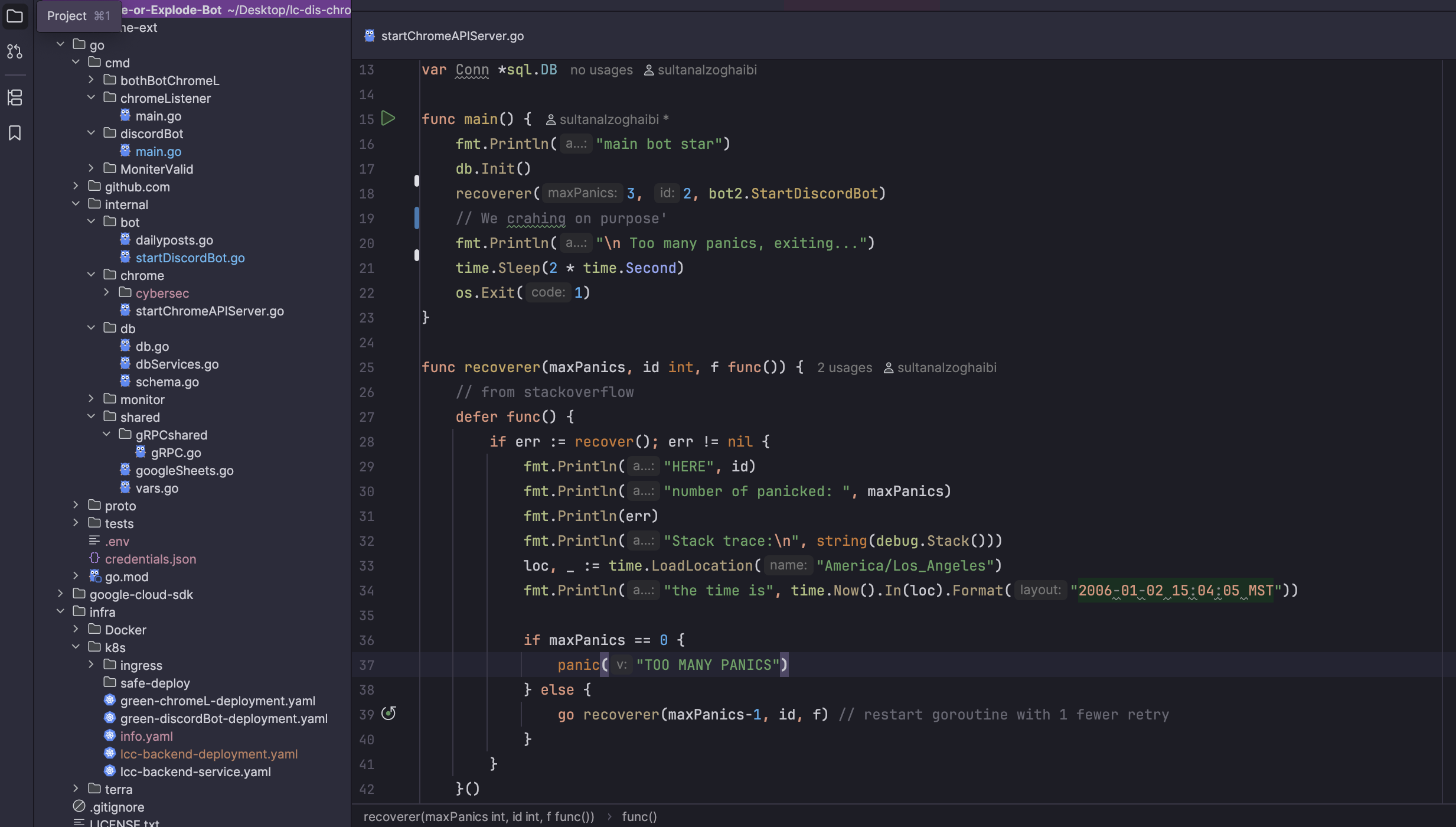The width and height of the screenshot is (1456, 827).
Task: Expand the Docker folder
Action: tap(76, 629)
